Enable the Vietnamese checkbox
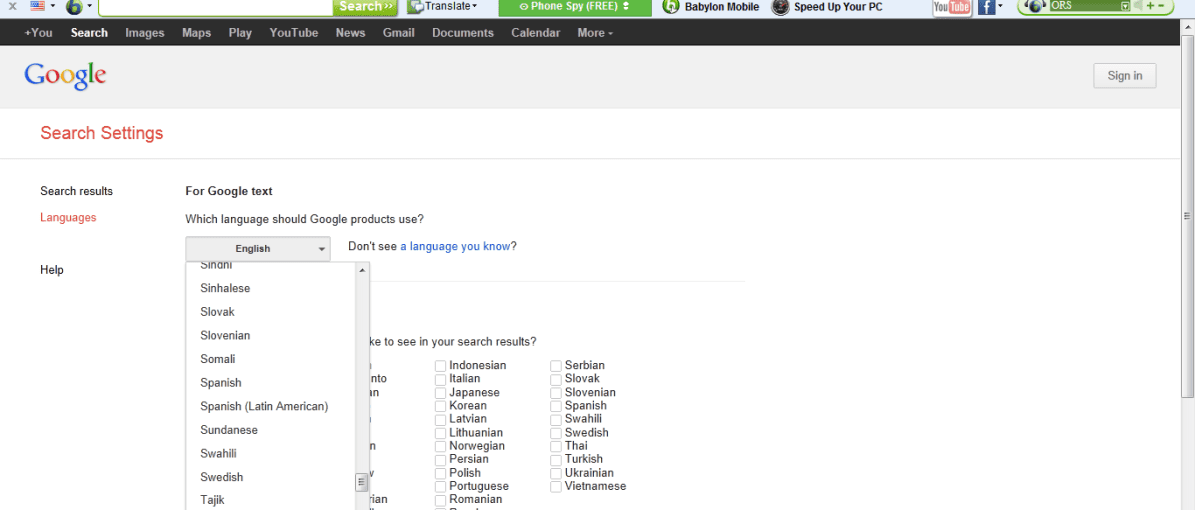The image size is (1195, 510). tap(556, 486)
